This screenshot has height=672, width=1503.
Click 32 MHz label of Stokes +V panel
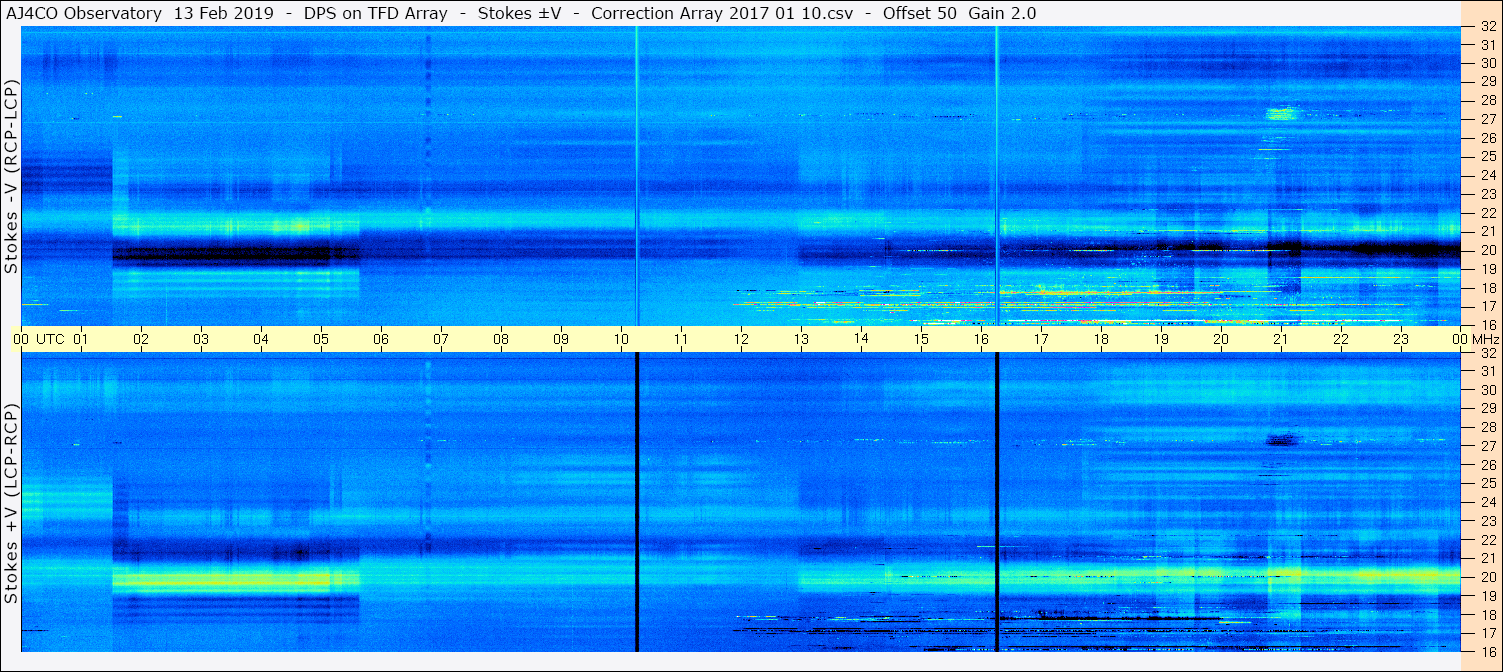[x=1488, y=353]
